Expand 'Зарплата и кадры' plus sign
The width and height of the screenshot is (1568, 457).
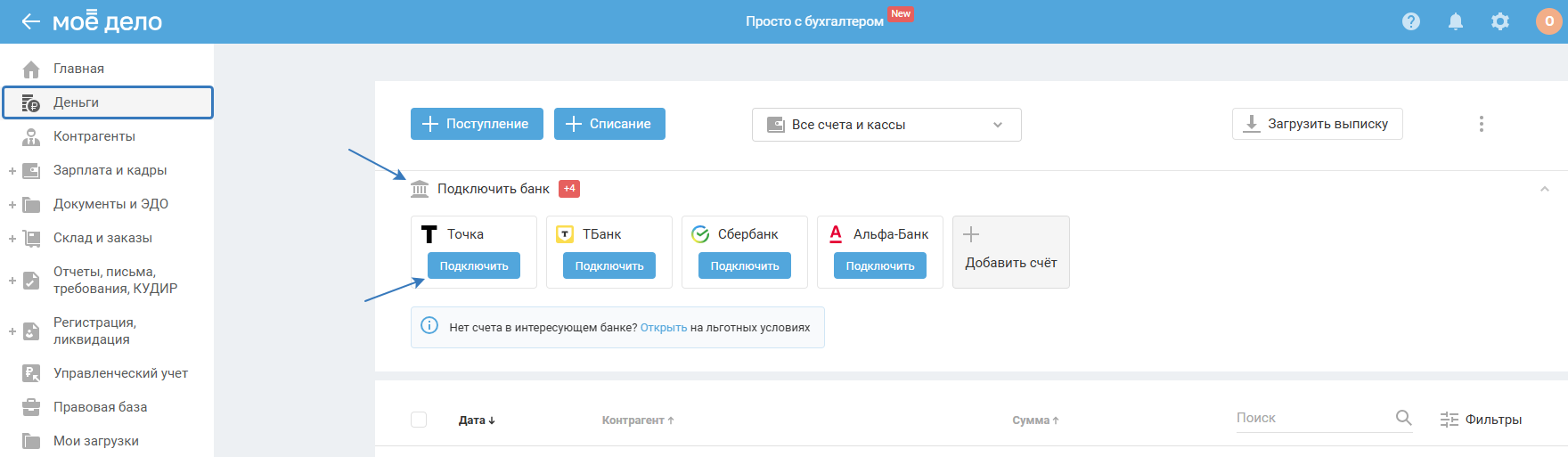point(12,170)
